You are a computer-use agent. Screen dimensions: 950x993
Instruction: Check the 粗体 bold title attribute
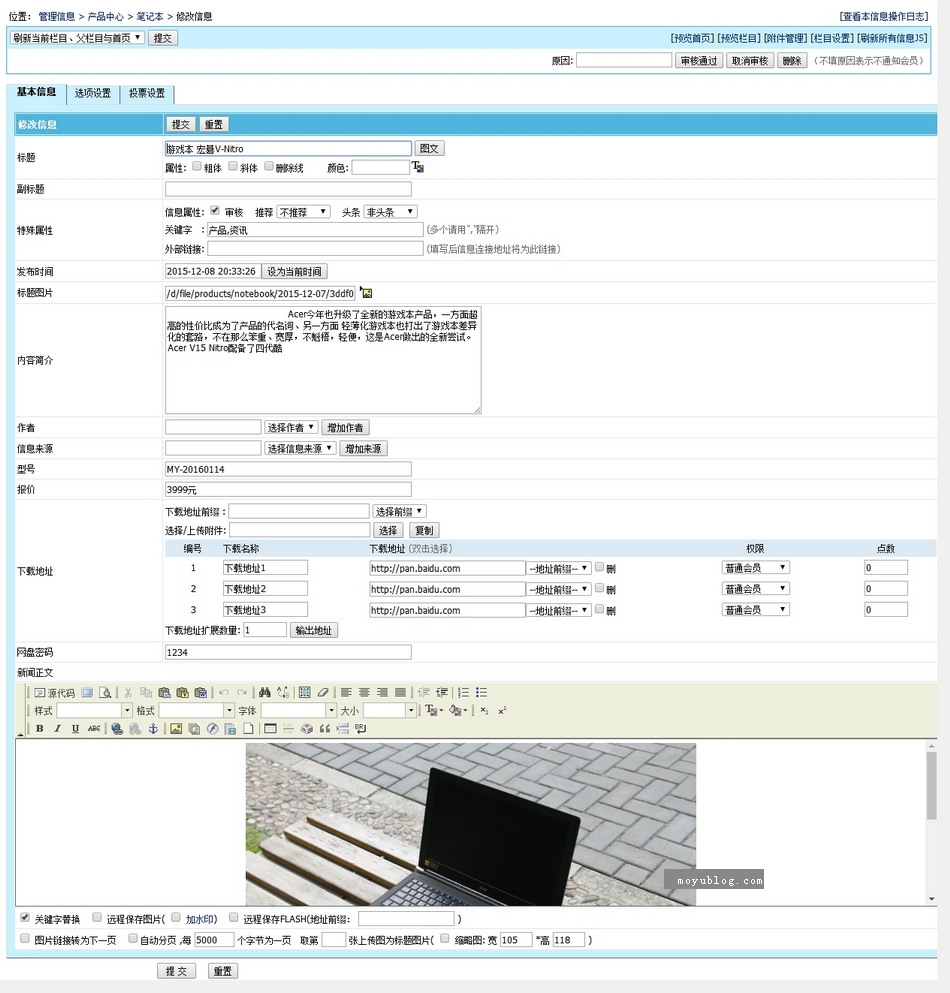click(197, 166)
